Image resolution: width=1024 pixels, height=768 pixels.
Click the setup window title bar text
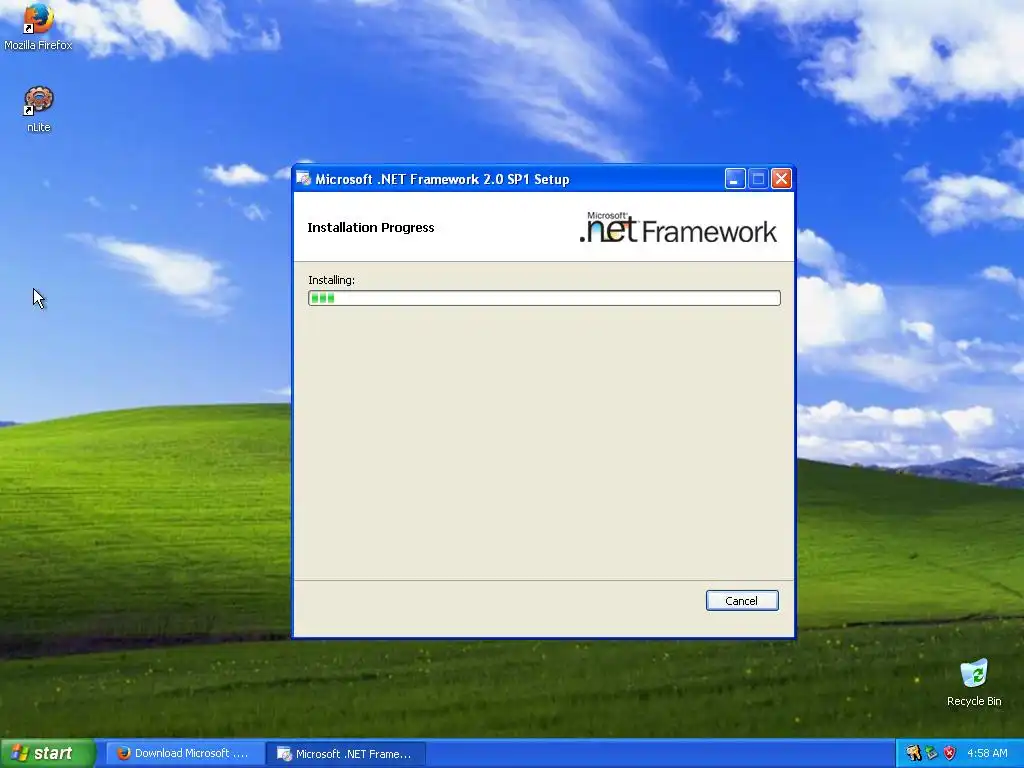(x=442, y=180)
